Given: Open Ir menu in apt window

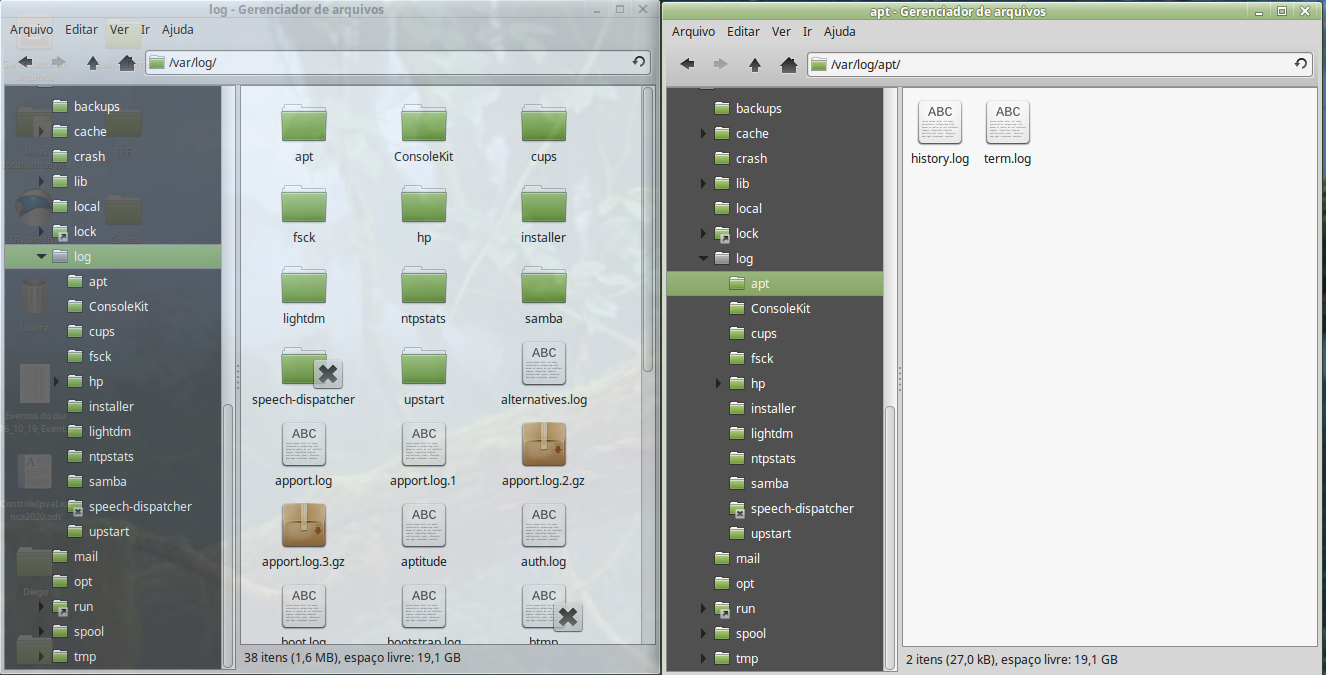Looking at the screenshot, I should [x=807, y=32].
